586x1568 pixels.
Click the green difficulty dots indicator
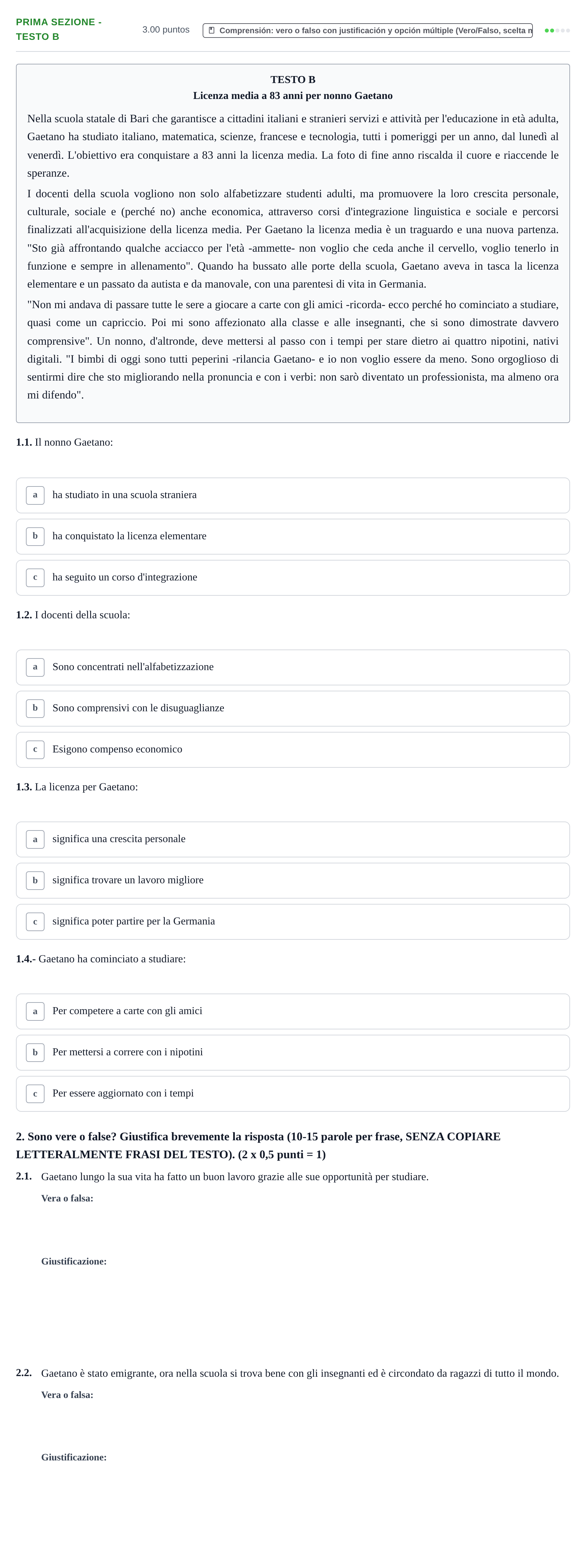pos(557,31)
